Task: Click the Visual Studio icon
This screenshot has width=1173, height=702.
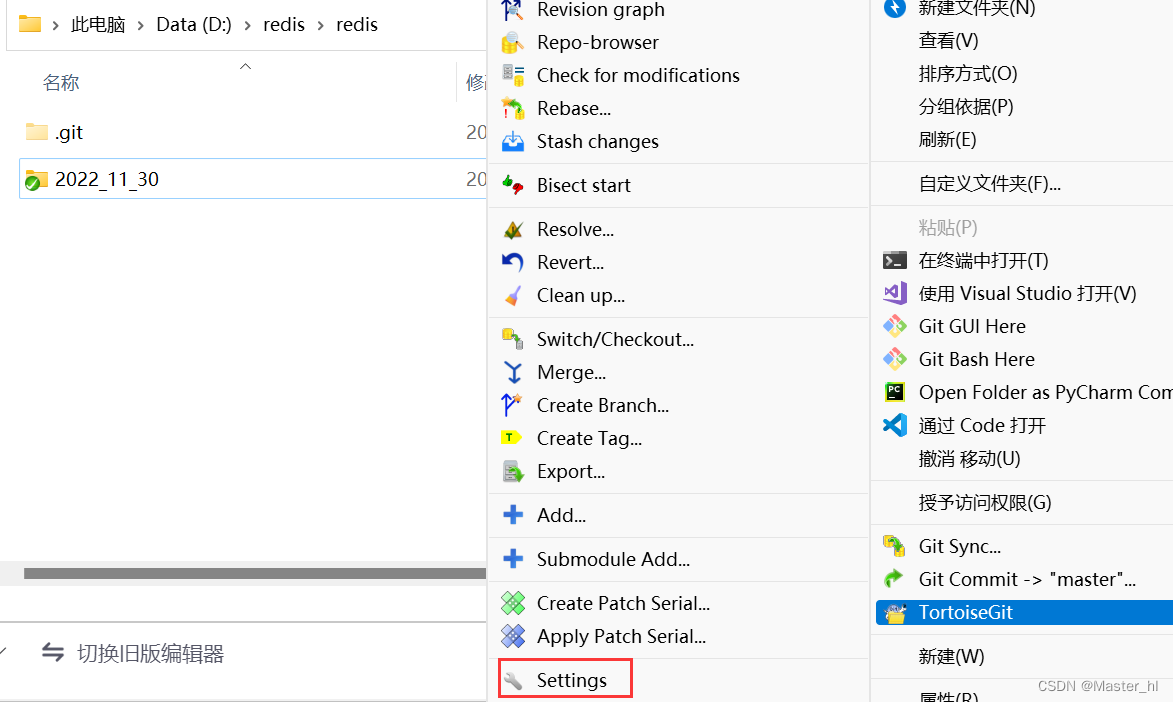Action: tap(895, 293)
